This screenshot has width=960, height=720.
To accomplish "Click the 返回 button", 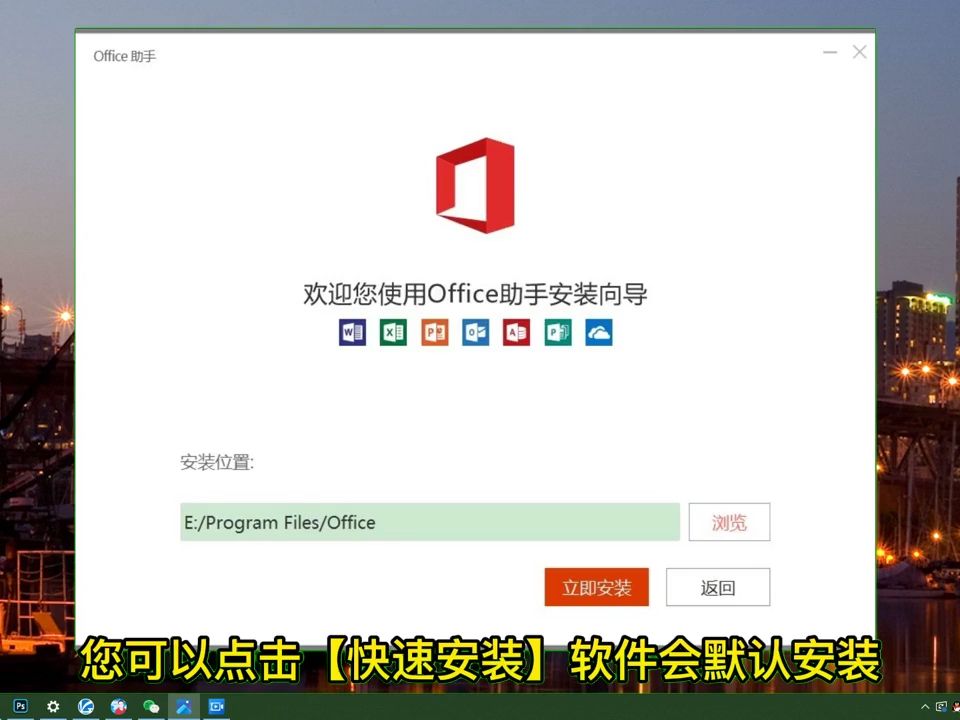I will point(718,587).
